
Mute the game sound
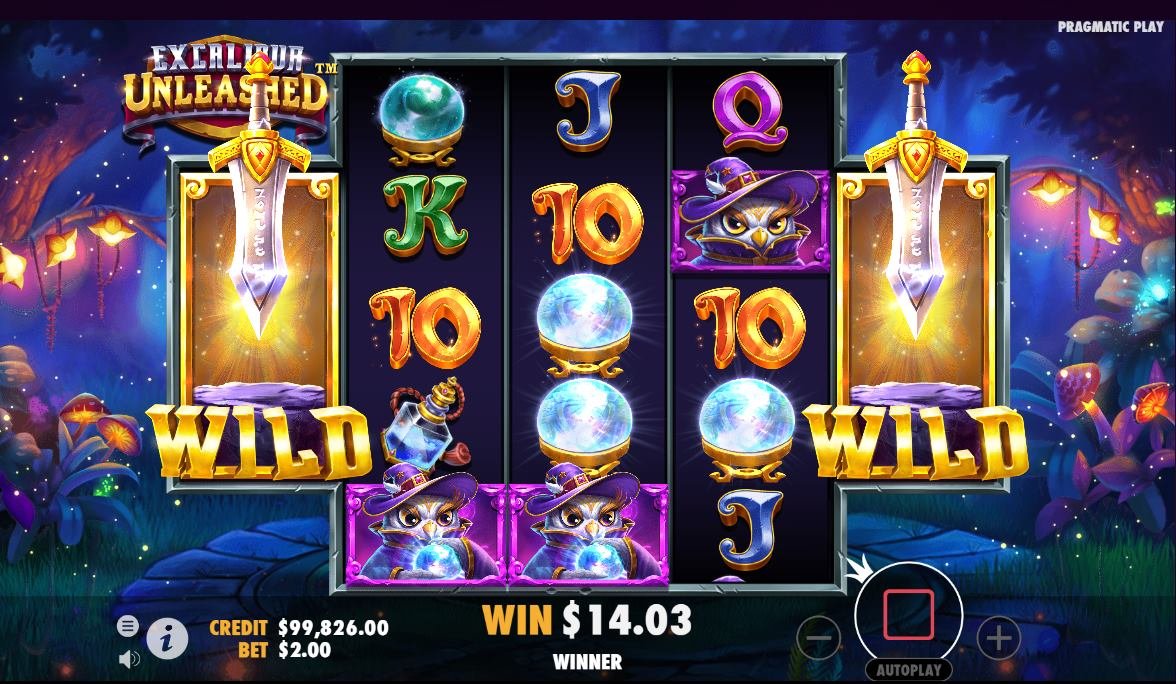coord(129,658)
